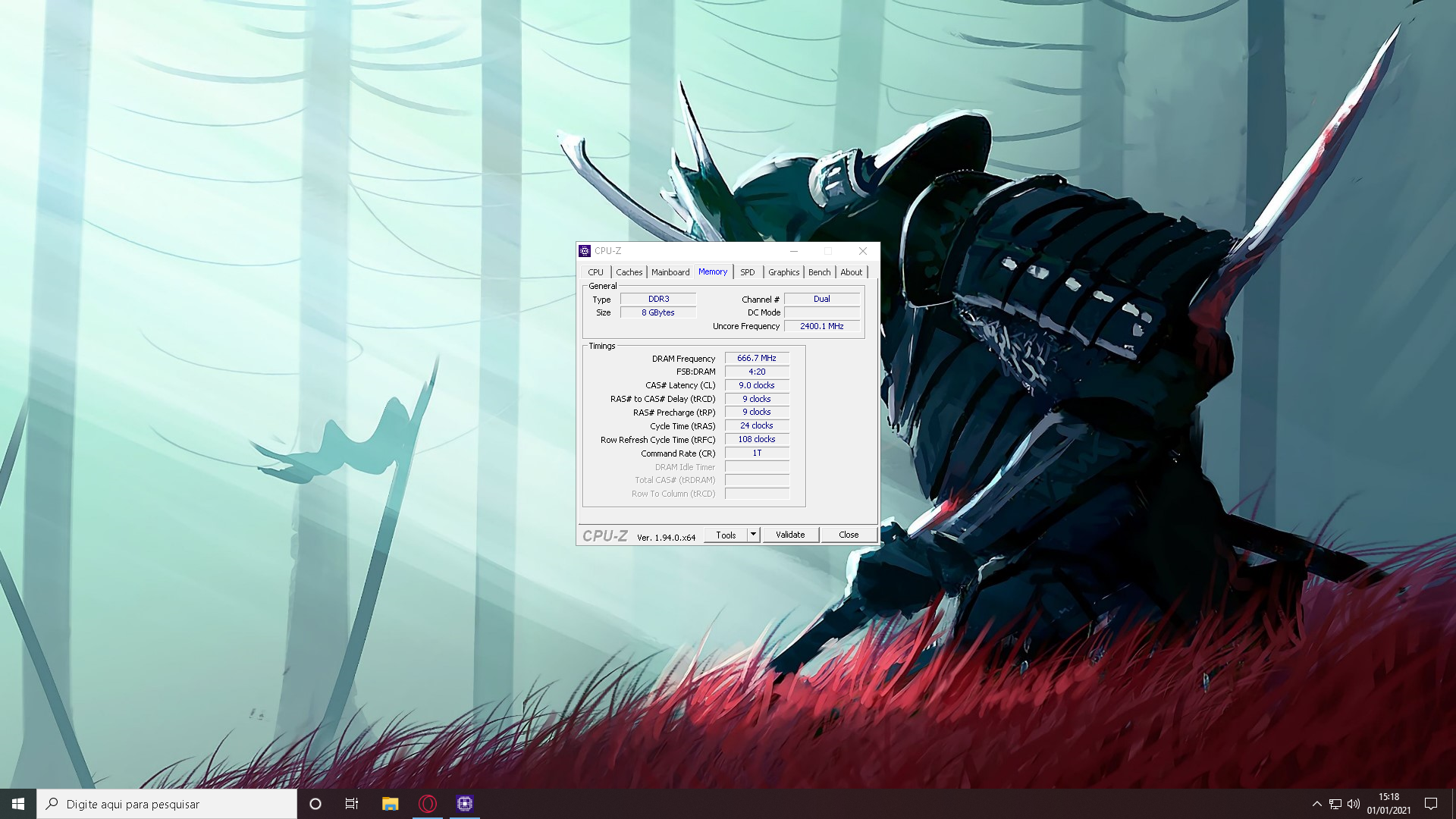Click the 666.7 MHz DRAM frequency value
This screenshot has width=1456, height=819.
coord(757,358)
